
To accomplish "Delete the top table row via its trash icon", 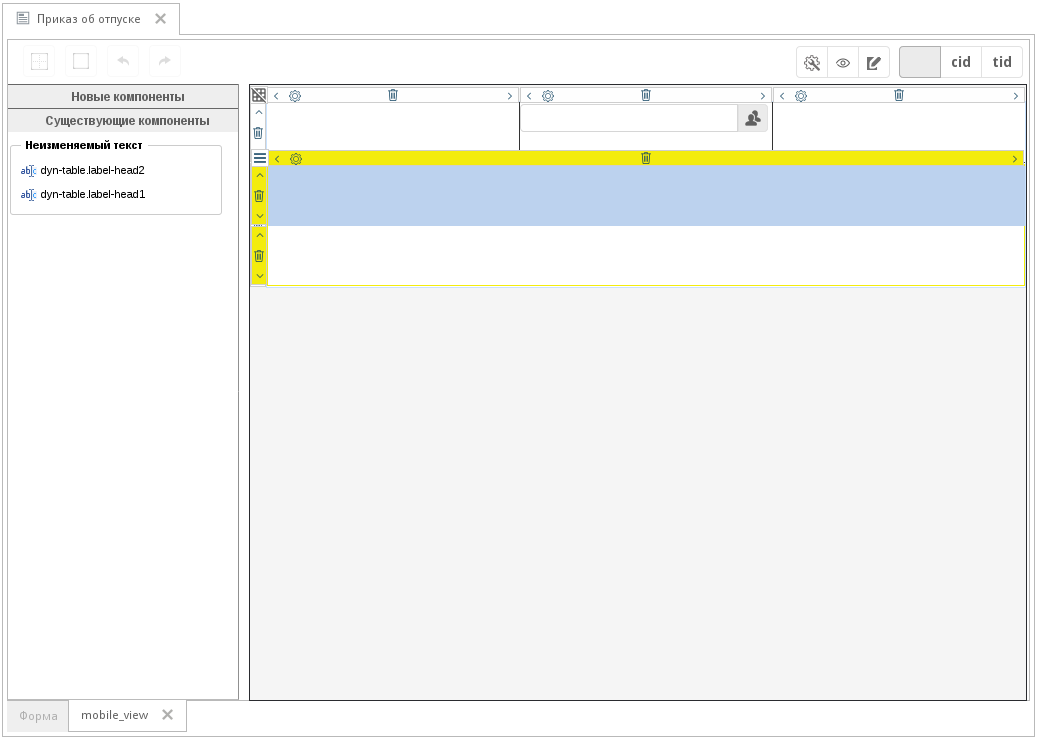I will [x=258, y=133].
